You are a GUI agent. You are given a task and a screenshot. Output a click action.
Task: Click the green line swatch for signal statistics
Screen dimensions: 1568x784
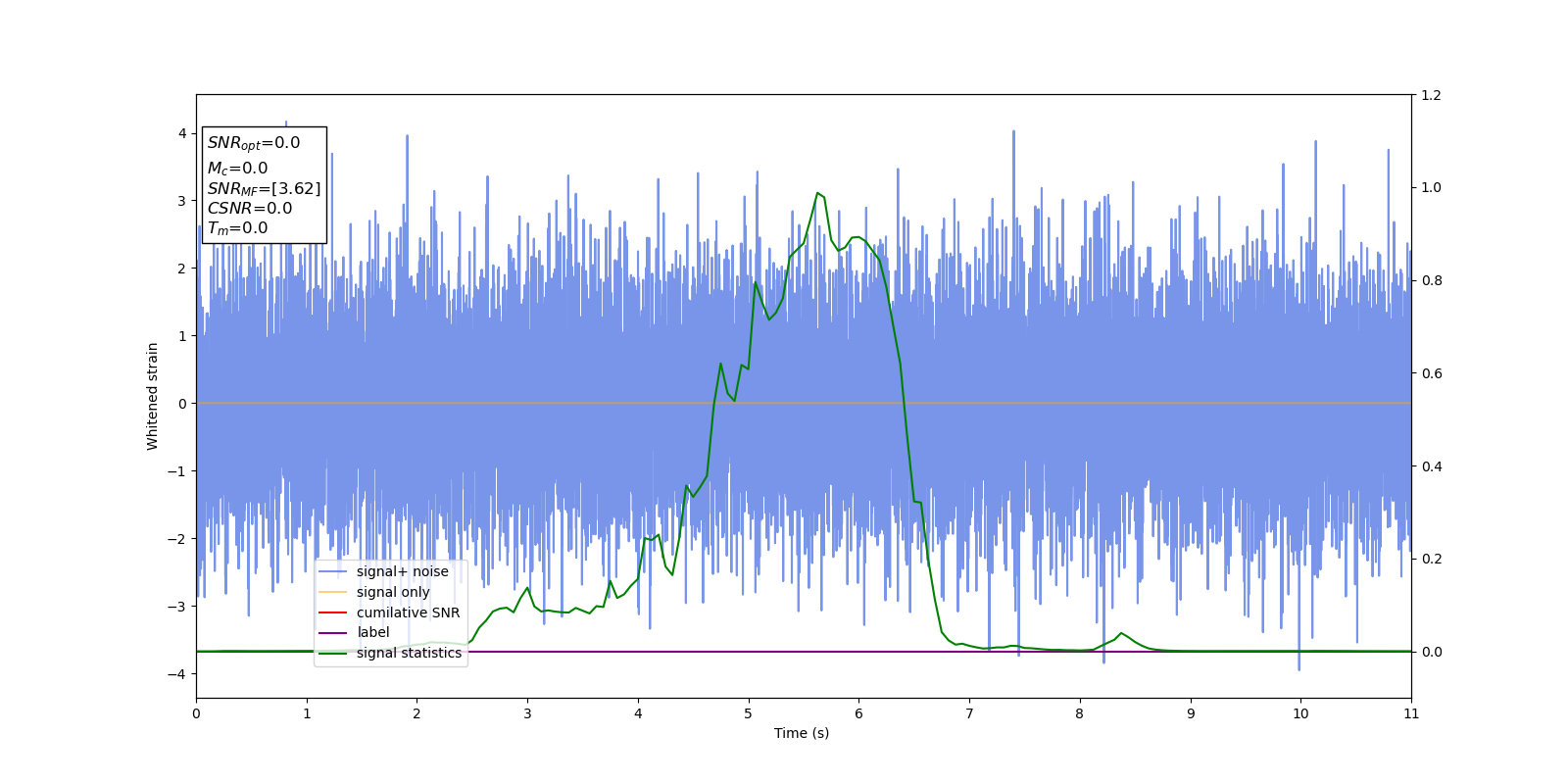tap(333, 654)
